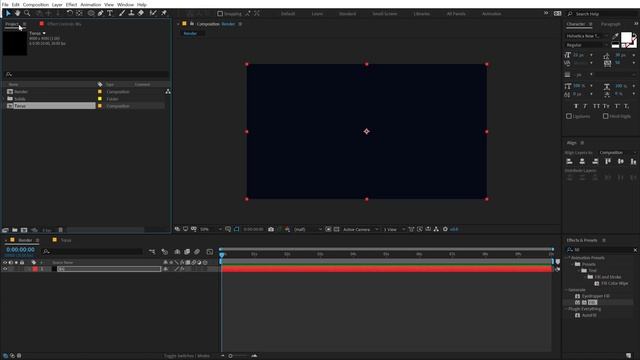
Task: Align layers vertically to center
Action: point(621,162)
